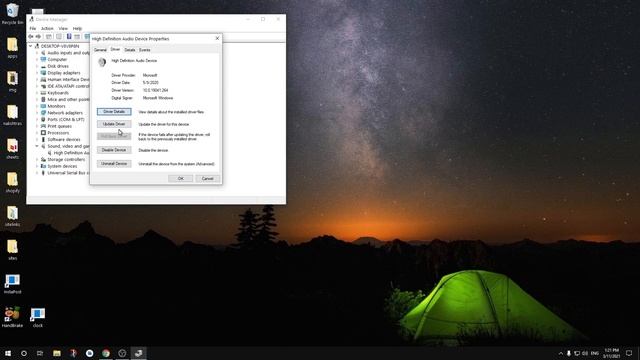Image resolution: width=640 pixels, height=360 pixels.
Task: Select Mice and other pointing devices item
Action: click(x=68, y=100)
